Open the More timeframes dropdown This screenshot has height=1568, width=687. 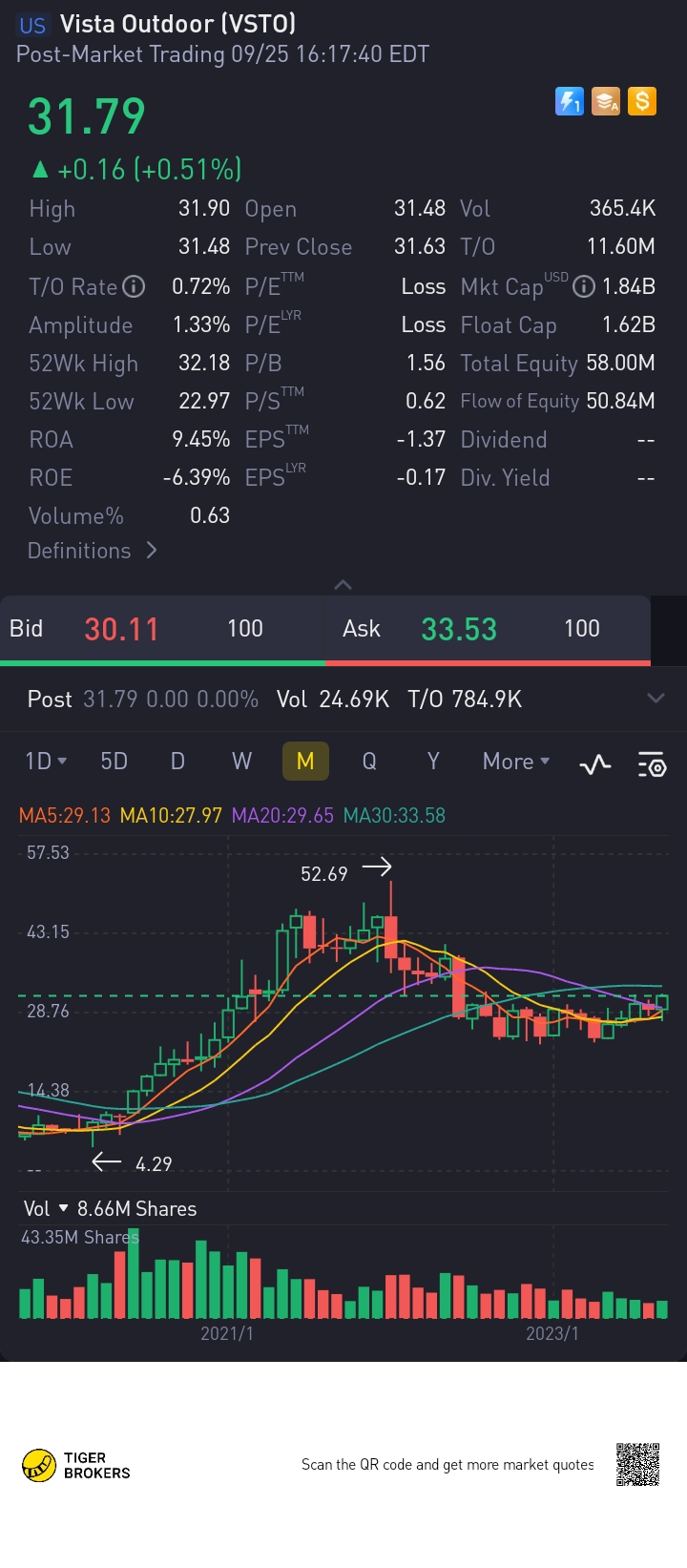point(516,761)
